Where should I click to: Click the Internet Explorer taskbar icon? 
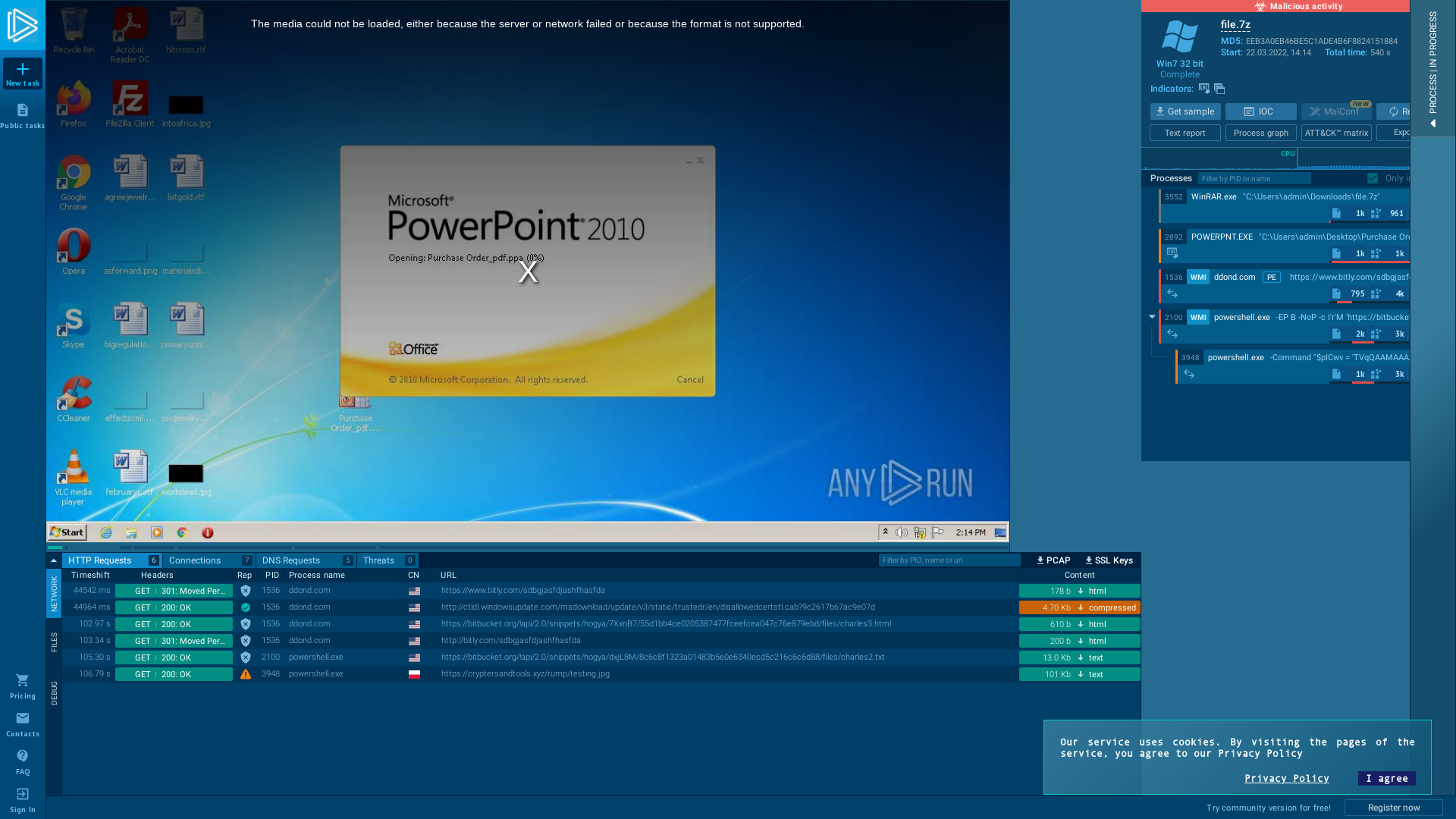tap(106, 532)
